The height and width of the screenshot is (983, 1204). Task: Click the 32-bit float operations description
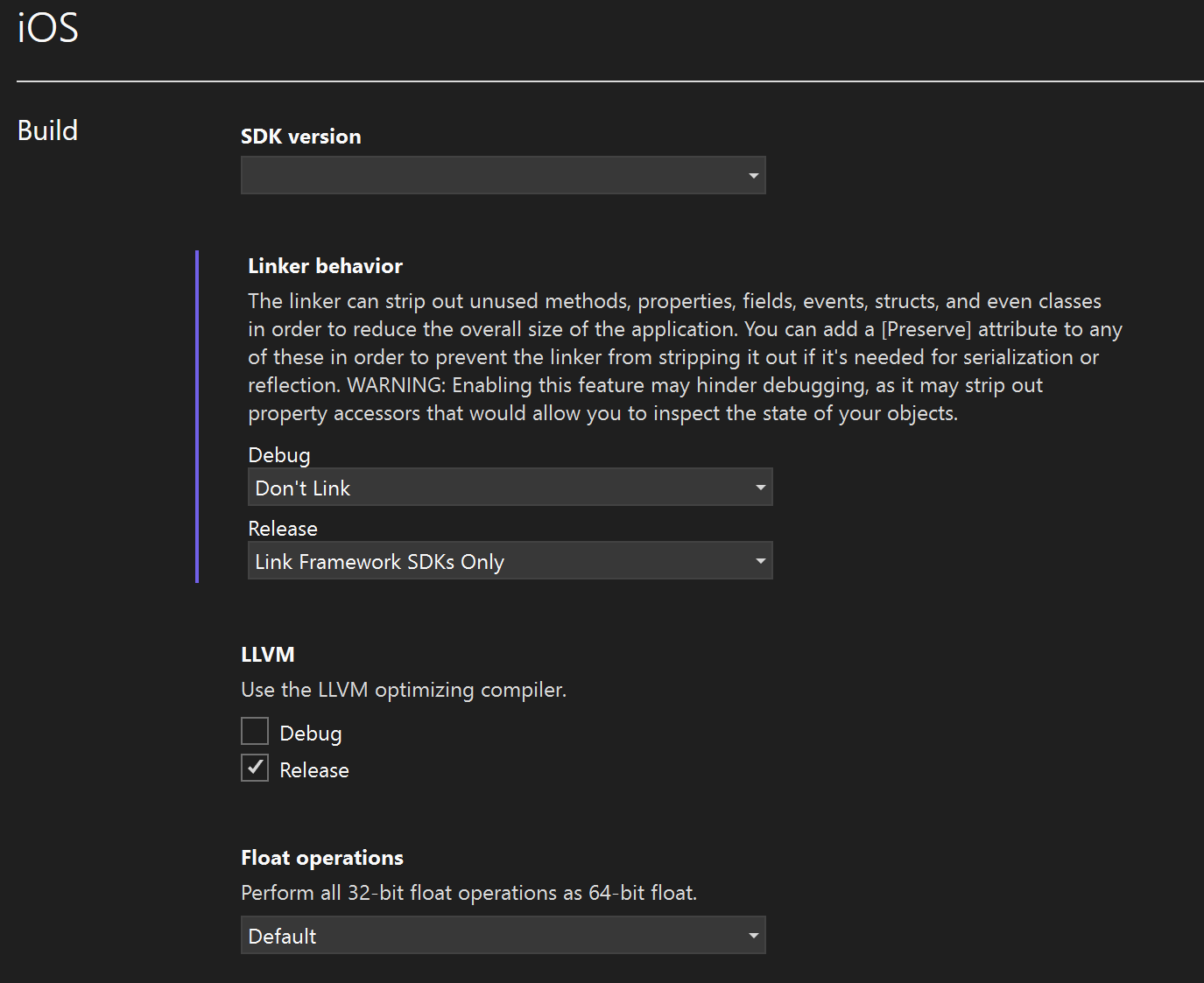click(x=469, y=893)
